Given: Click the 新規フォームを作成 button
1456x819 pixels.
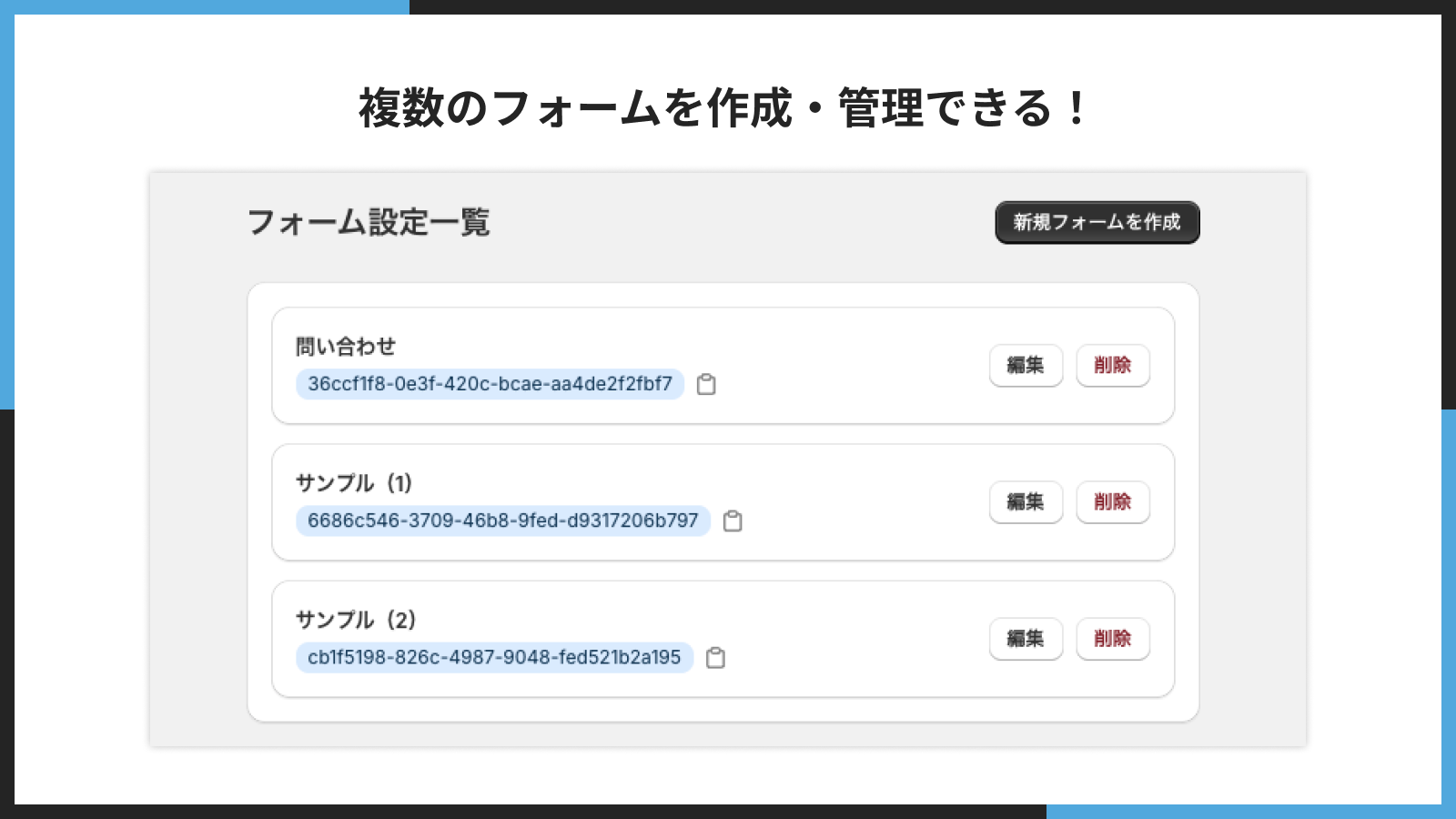Looking at the screenshot, I should [1097, 222].
